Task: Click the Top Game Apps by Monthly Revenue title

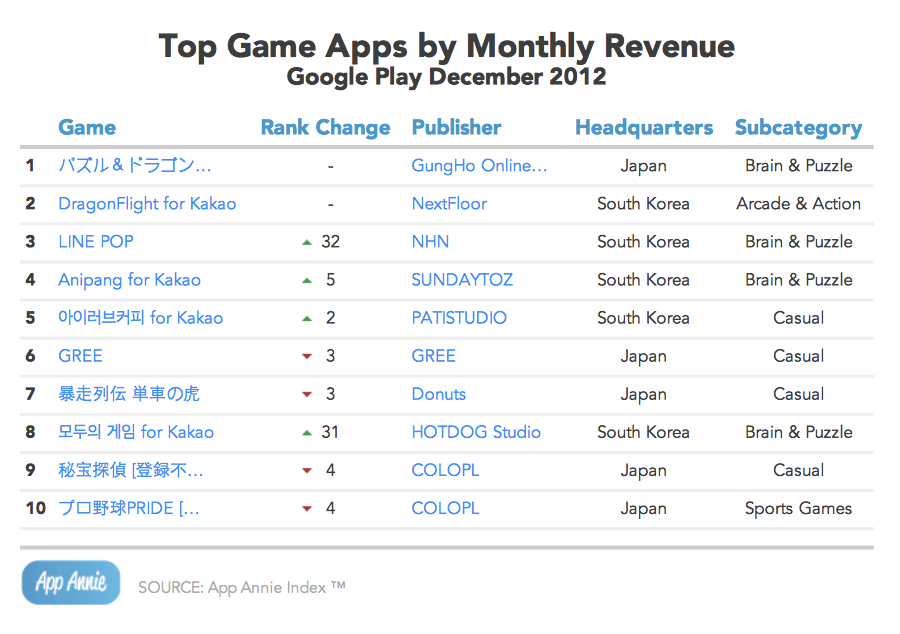Action: [447, 46]
